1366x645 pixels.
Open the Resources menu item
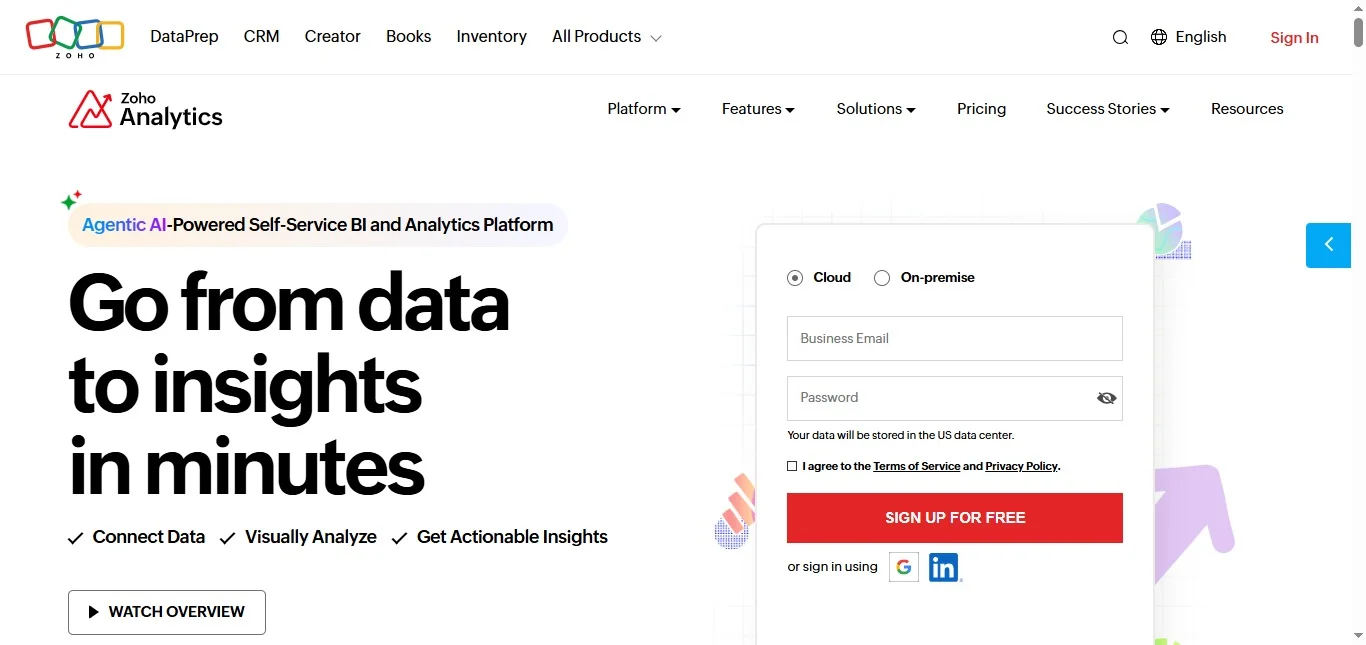(x=1247, y=109)
